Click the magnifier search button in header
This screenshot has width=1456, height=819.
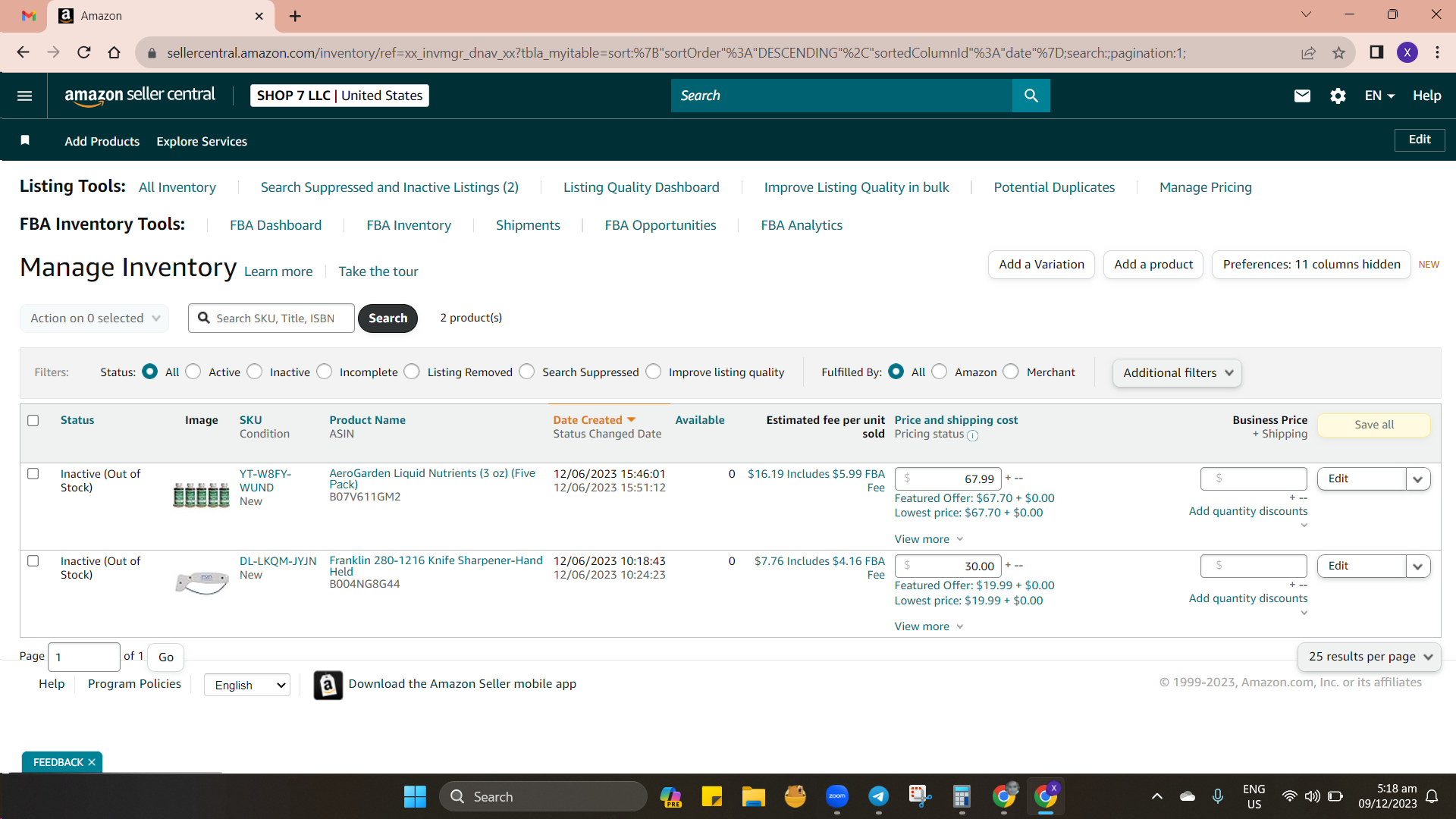[x=1031, y=96]
